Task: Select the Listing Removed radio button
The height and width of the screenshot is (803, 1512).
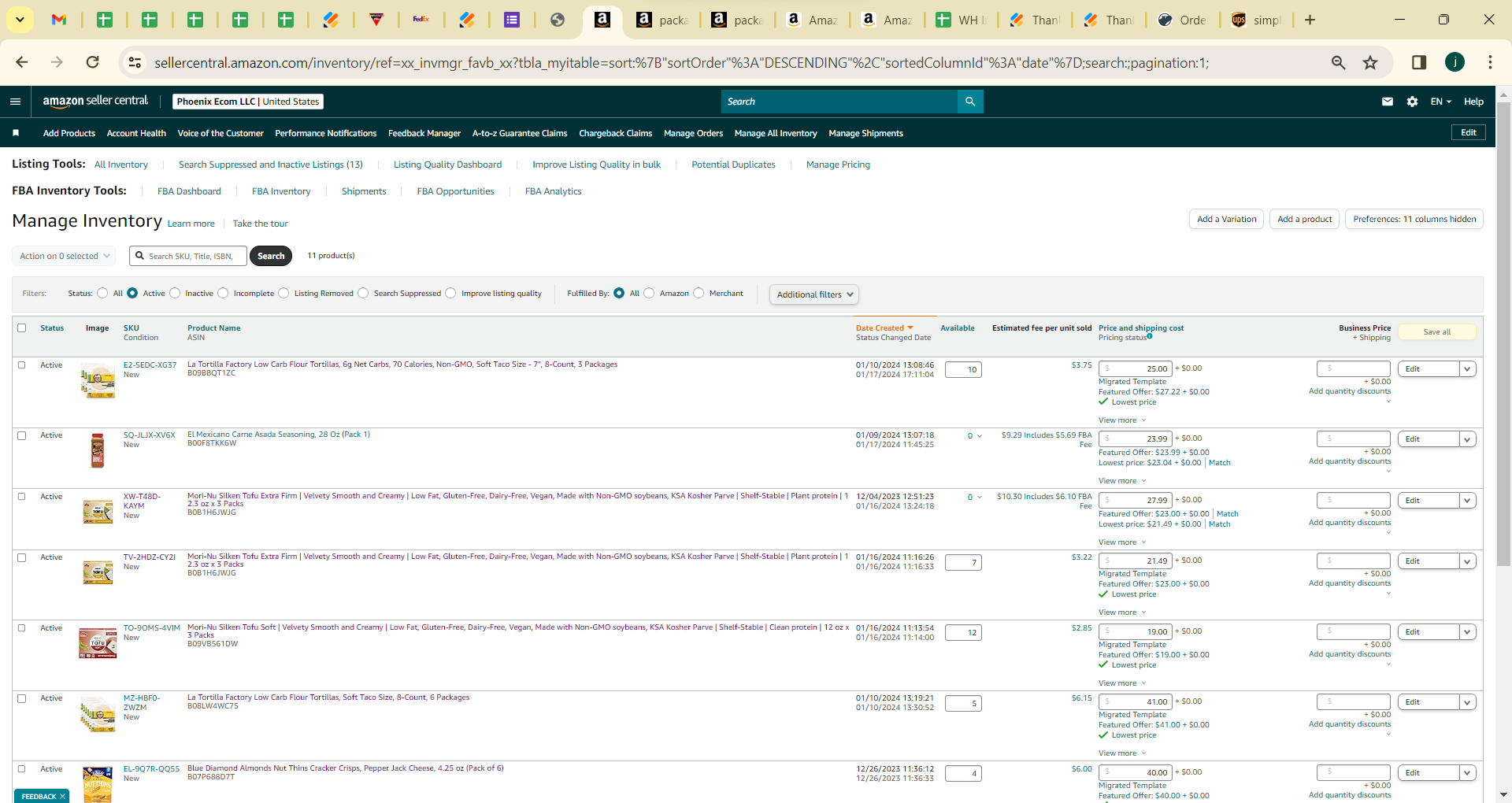Action: click(283, 294)
